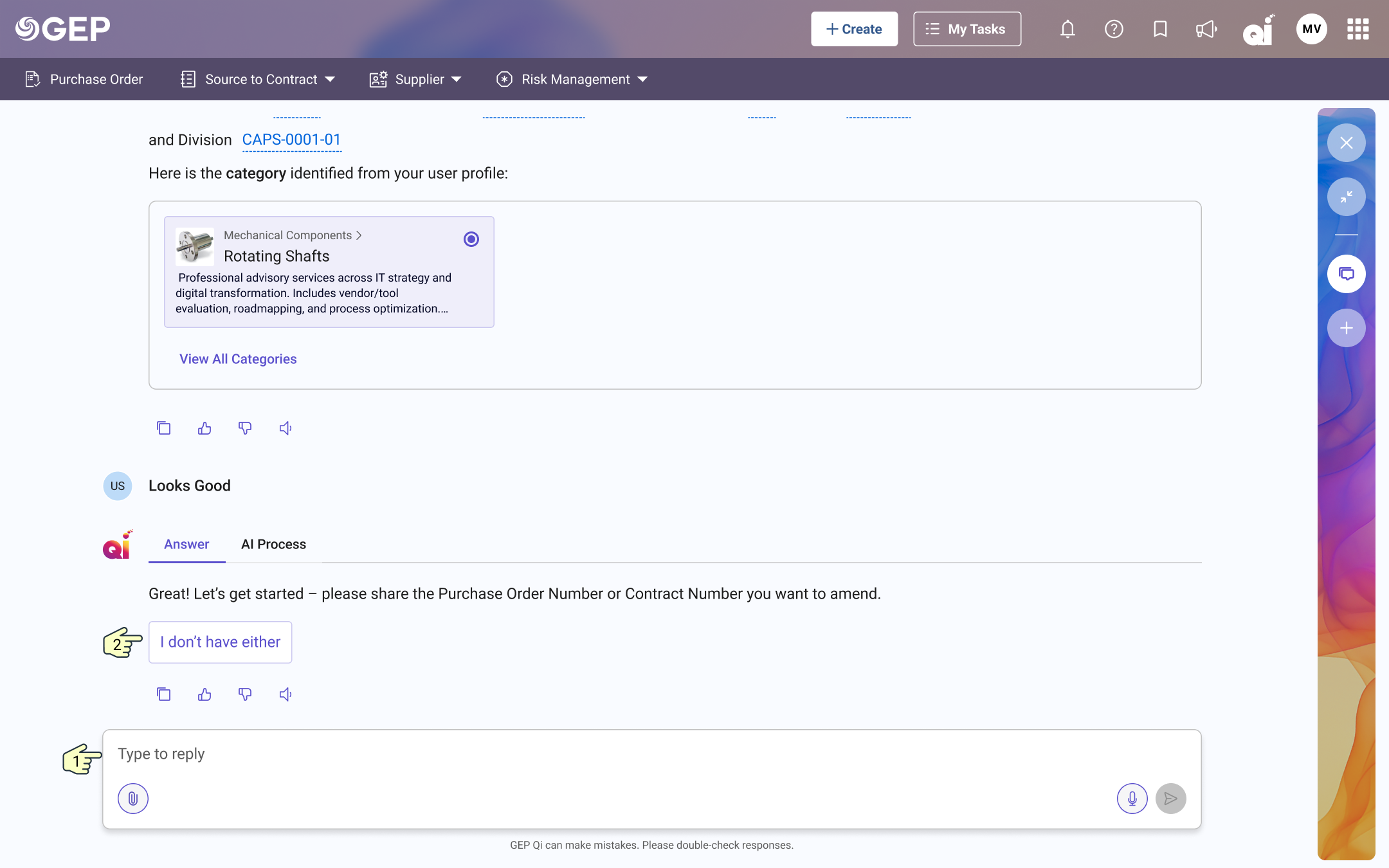
Task: Open the Purchase Order menu item
Action: tap(84, 79)
